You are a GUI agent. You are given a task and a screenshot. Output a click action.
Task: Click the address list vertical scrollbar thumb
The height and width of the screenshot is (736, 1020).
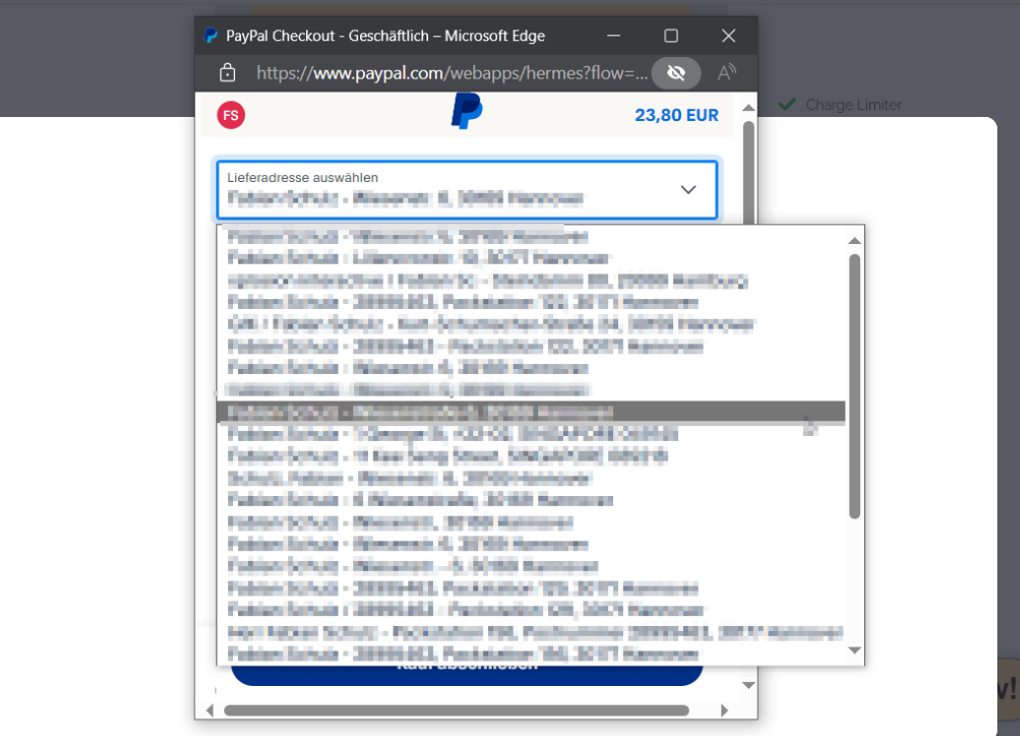[x=855, y=387]
